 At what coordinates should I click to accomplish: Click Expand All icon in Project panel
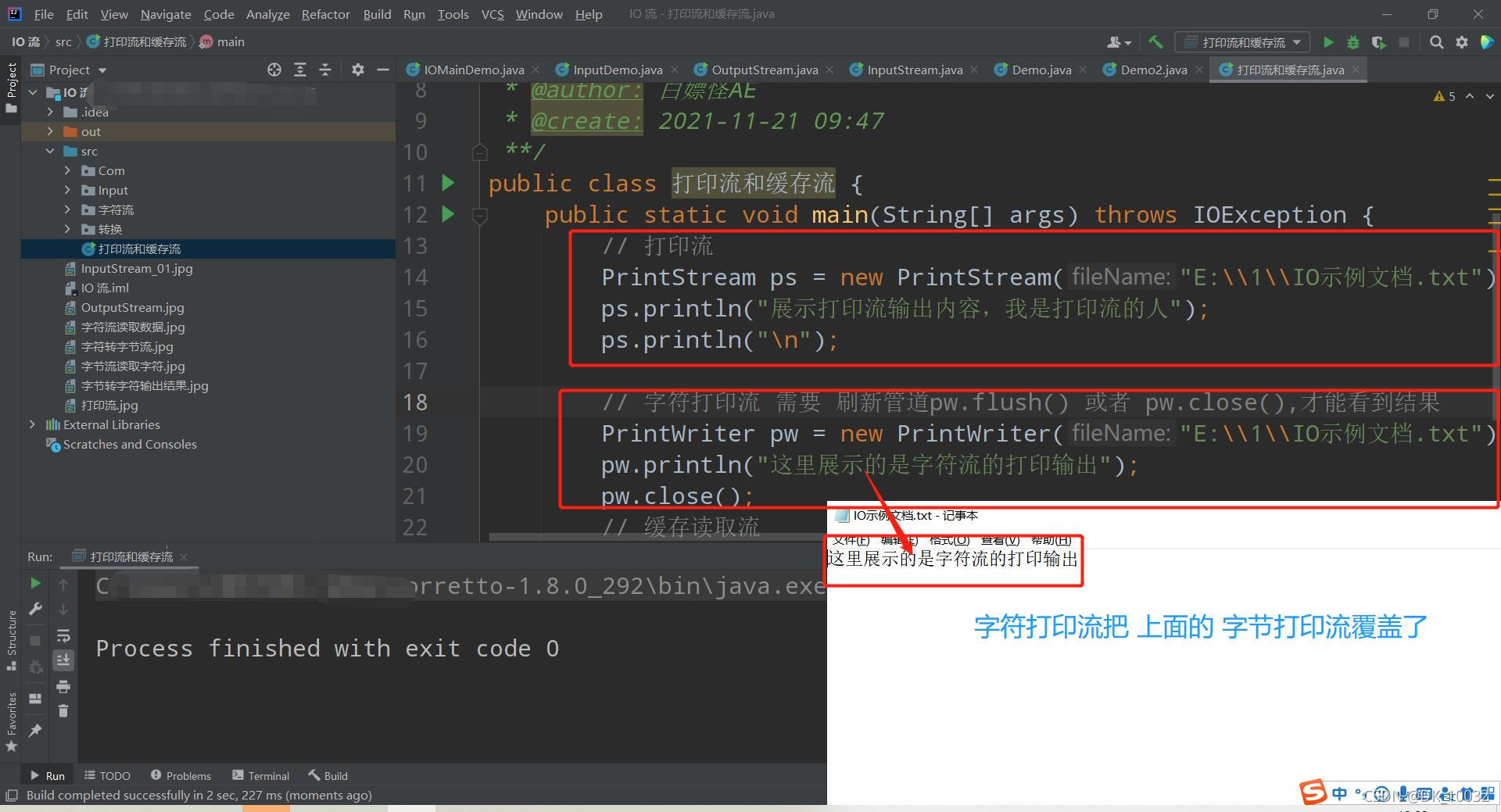point(300,70)
